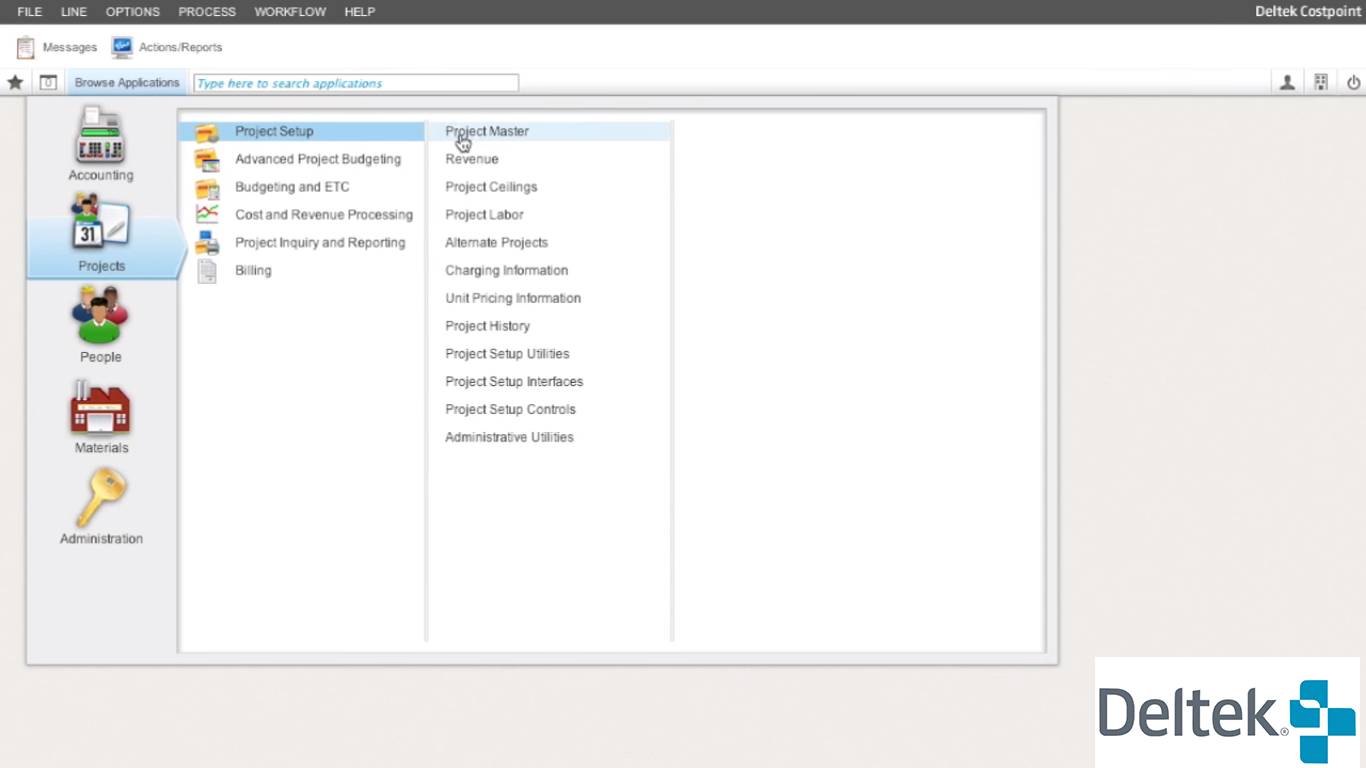The height and width of the screenshot is (768, 1366).
Task: Open the FILE menu
Action: point(30,12)
